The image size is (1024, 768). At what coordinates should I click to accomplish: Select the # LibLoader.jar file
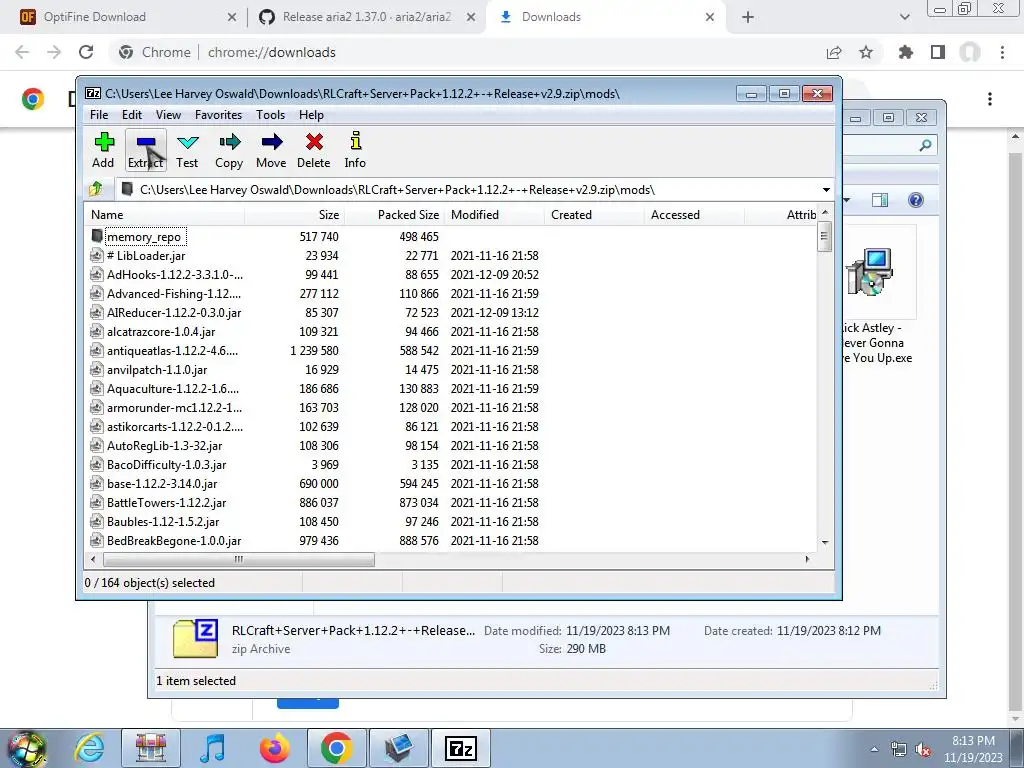click(x=146, y=256)
